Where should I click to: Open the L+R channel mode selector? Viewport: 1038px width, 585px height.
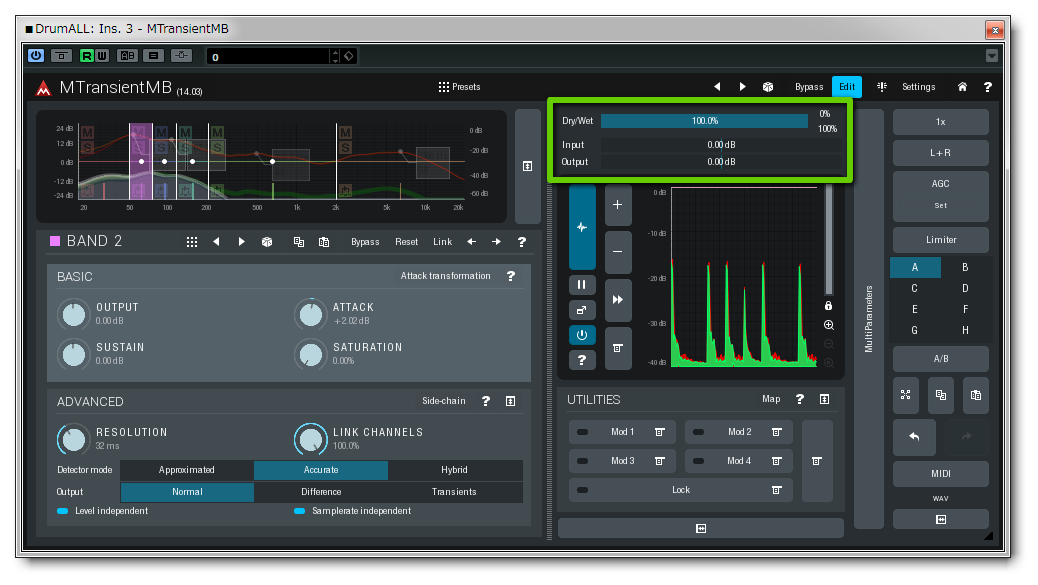(941, 153)
